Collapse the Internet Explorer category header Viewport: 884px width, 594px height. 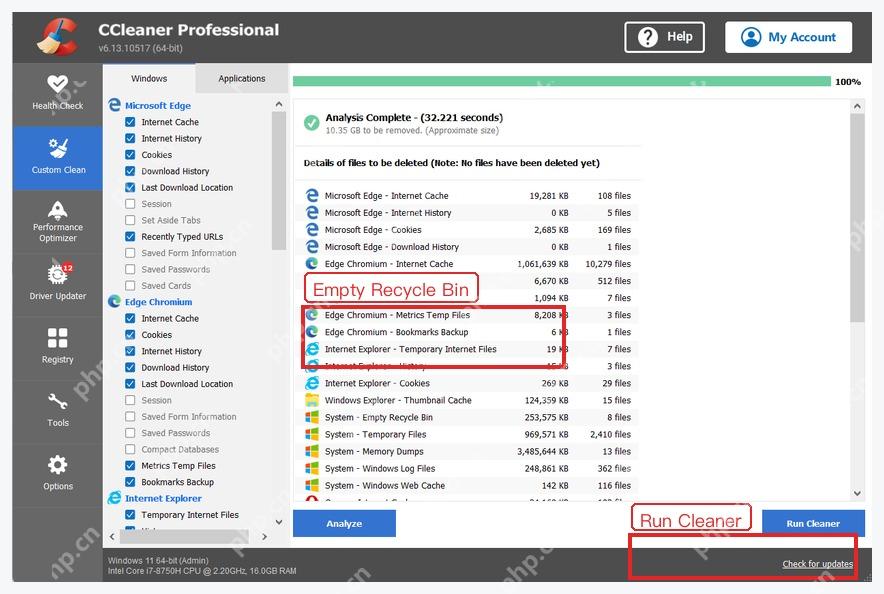point(163,498)
